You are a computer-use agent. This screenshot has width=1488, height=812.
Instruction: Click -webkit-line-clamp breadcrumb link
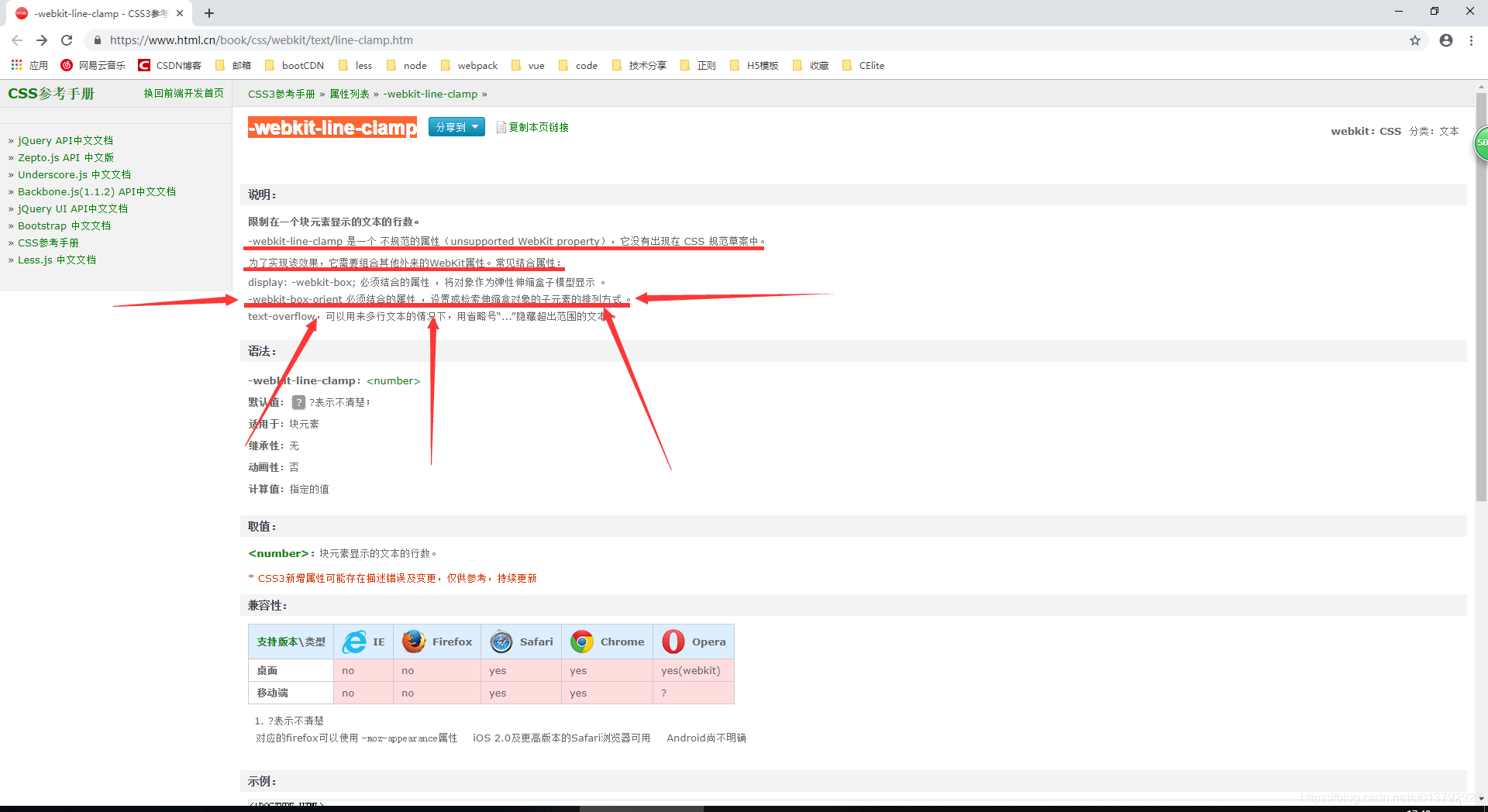(430, 94)
